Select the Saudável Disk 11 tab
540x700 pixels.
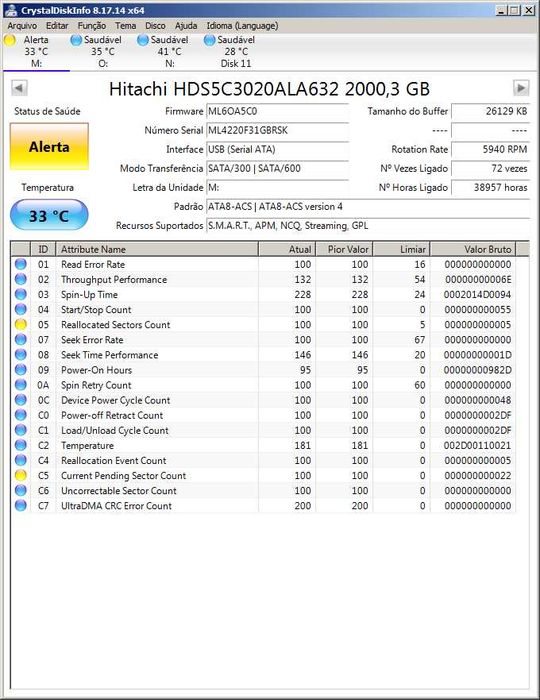(236, 52)
